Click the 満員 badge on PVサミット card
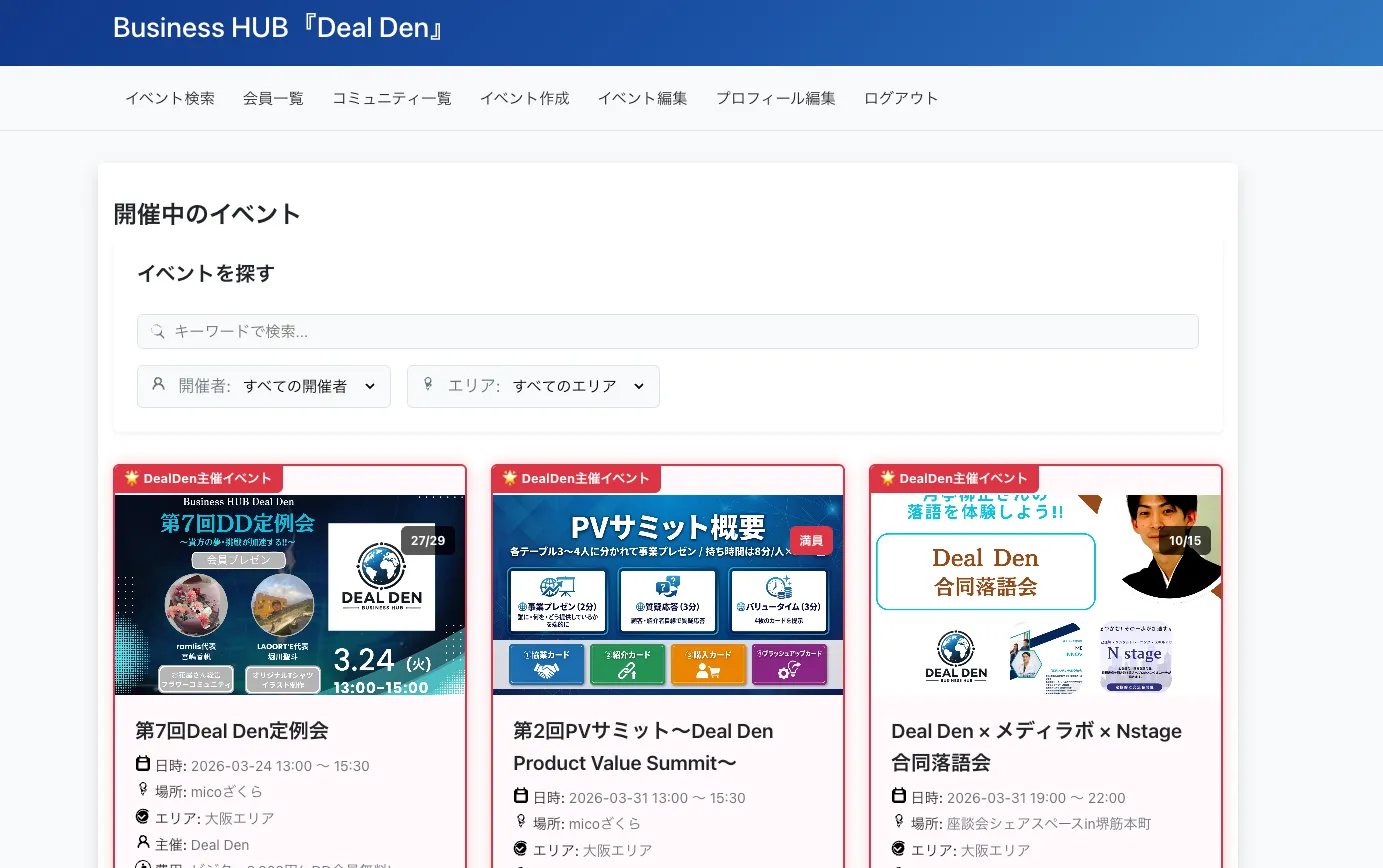 (811, 541)
